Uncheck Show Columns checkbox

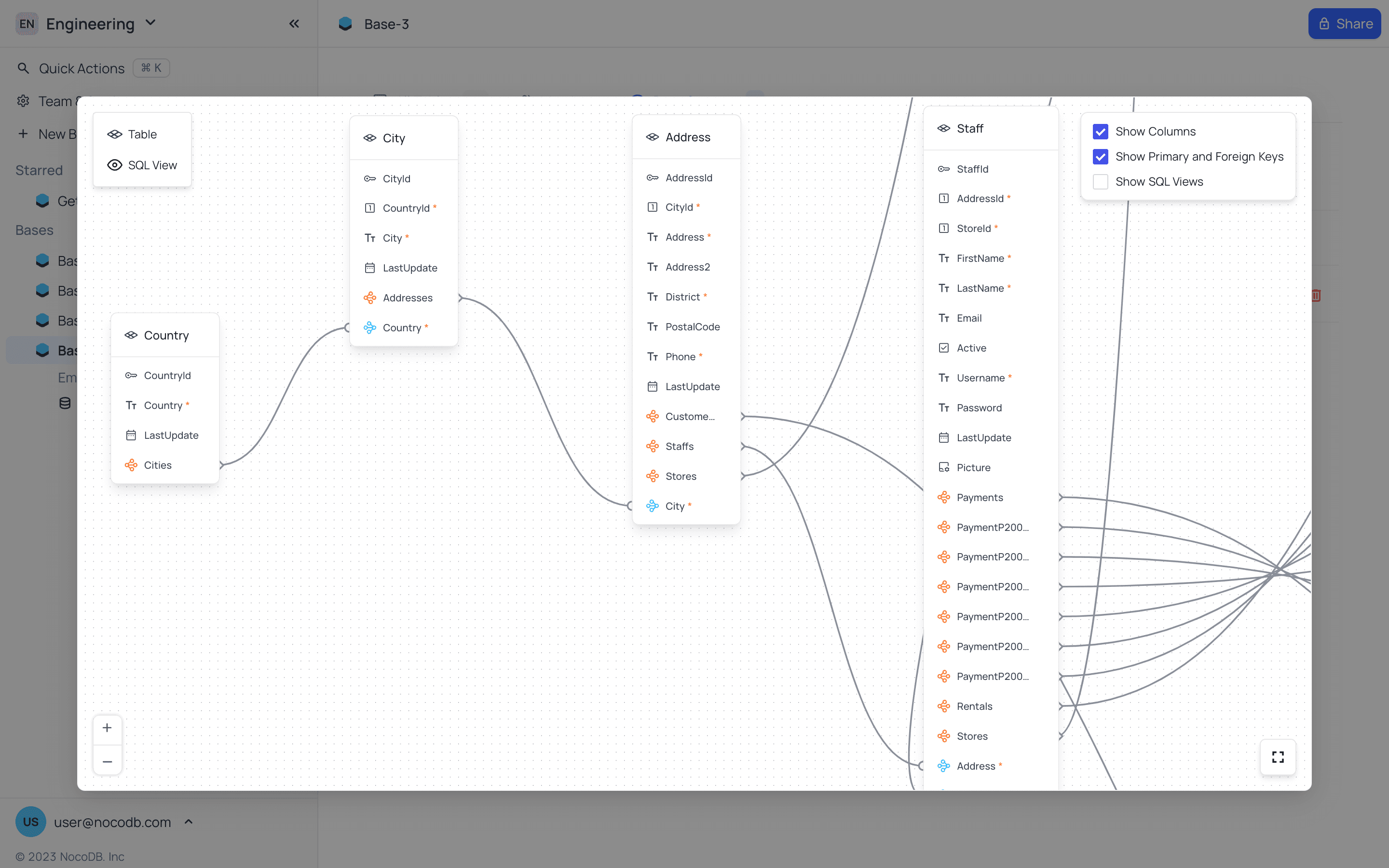[x=1100, y=132]
